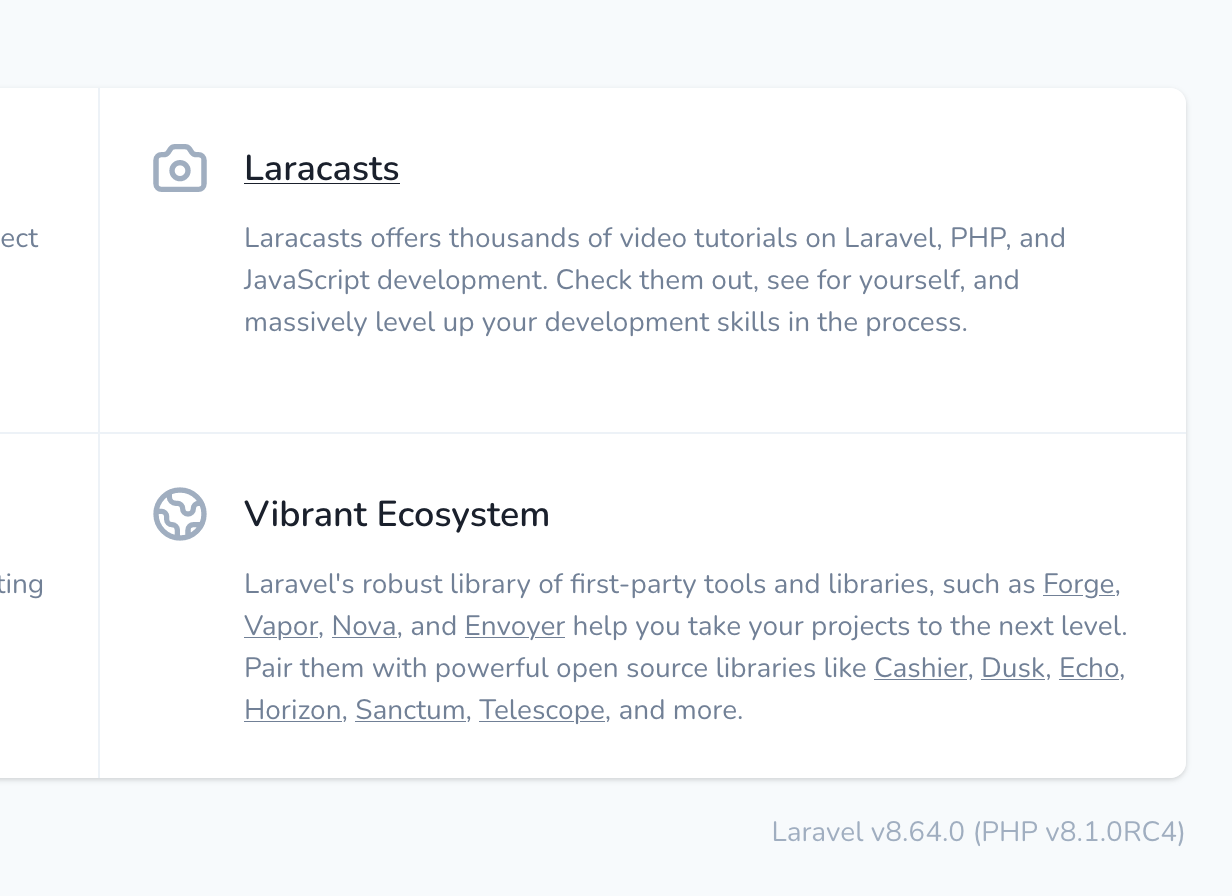Click the camera icon beside Laracasts
1232x896 pixels.
point(180,169)
